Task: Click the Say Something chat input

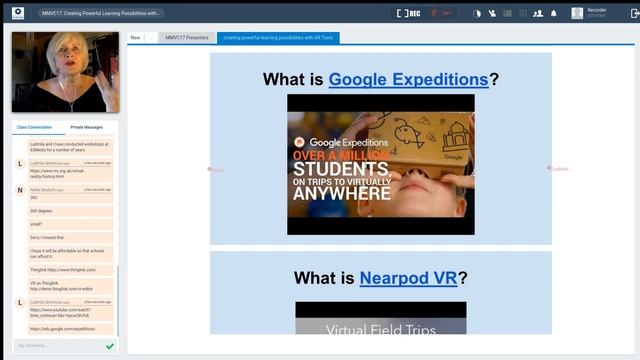Action: coord(59,346)
